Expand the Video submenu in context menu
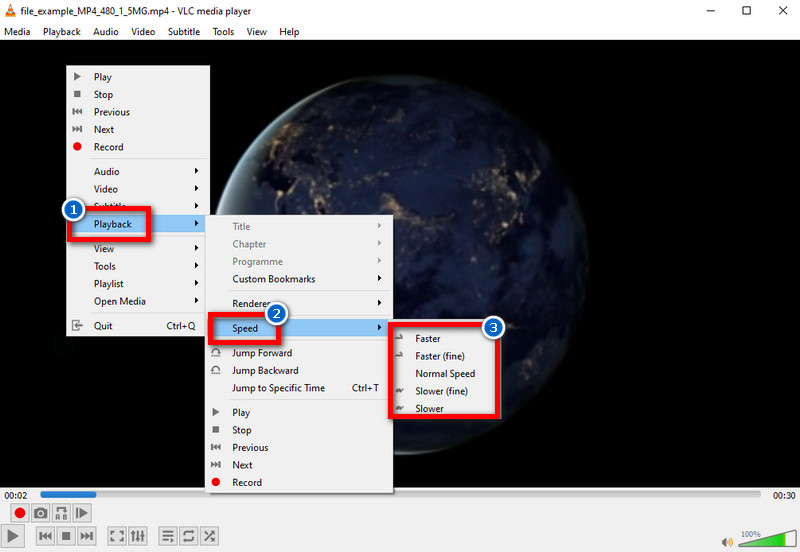The width and height of the screenshot is (800, 552). 138,189
